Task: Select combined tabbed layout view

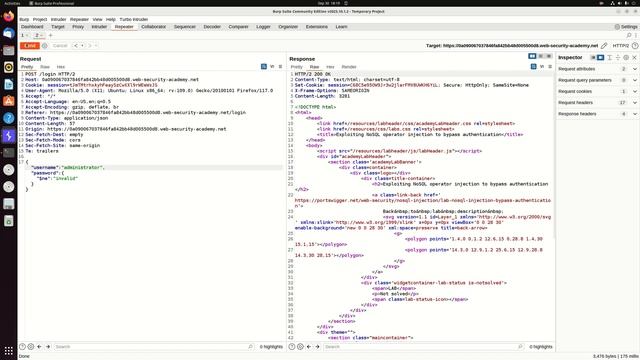Action: (x=549, y=56)
